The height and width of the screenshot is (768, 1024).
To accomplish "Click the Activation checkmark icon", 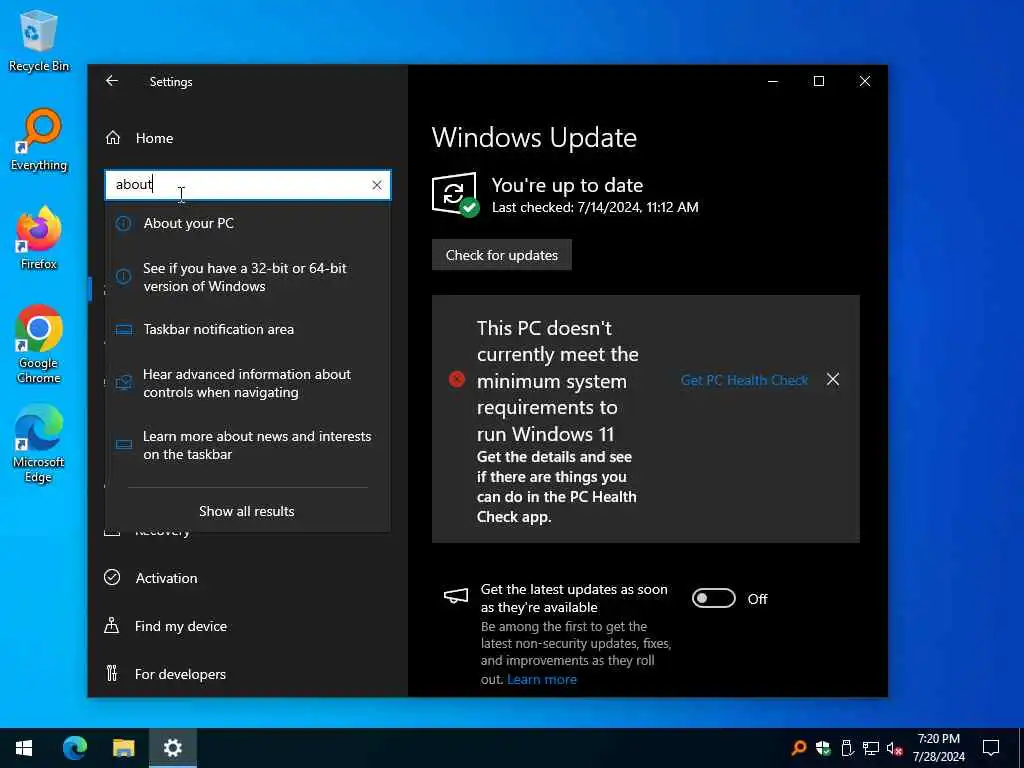I will (x=112, y=577).
